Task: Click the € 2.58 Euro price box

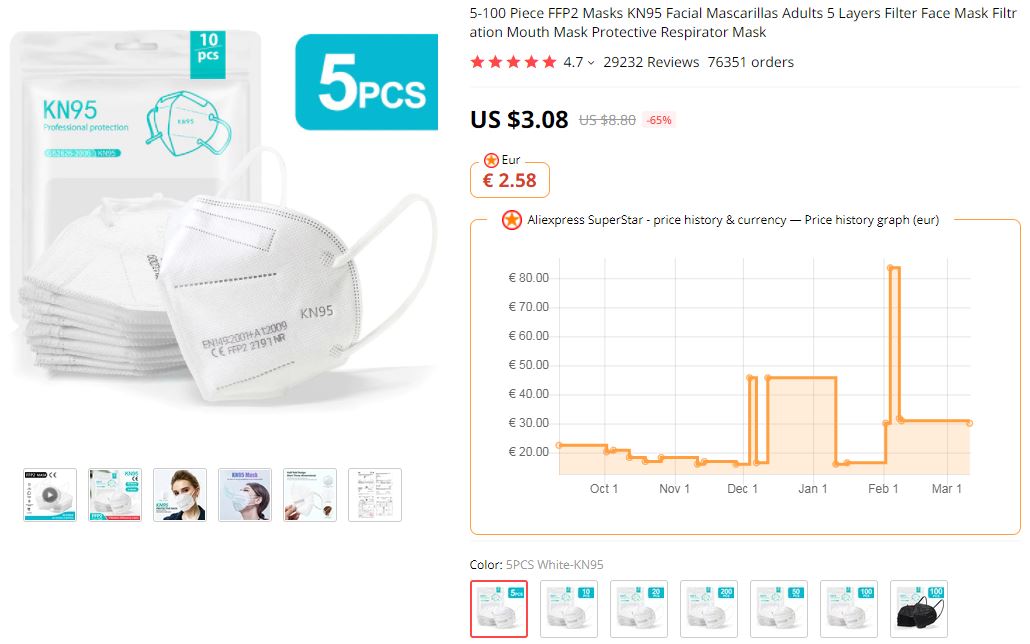Action: point(510,181)
